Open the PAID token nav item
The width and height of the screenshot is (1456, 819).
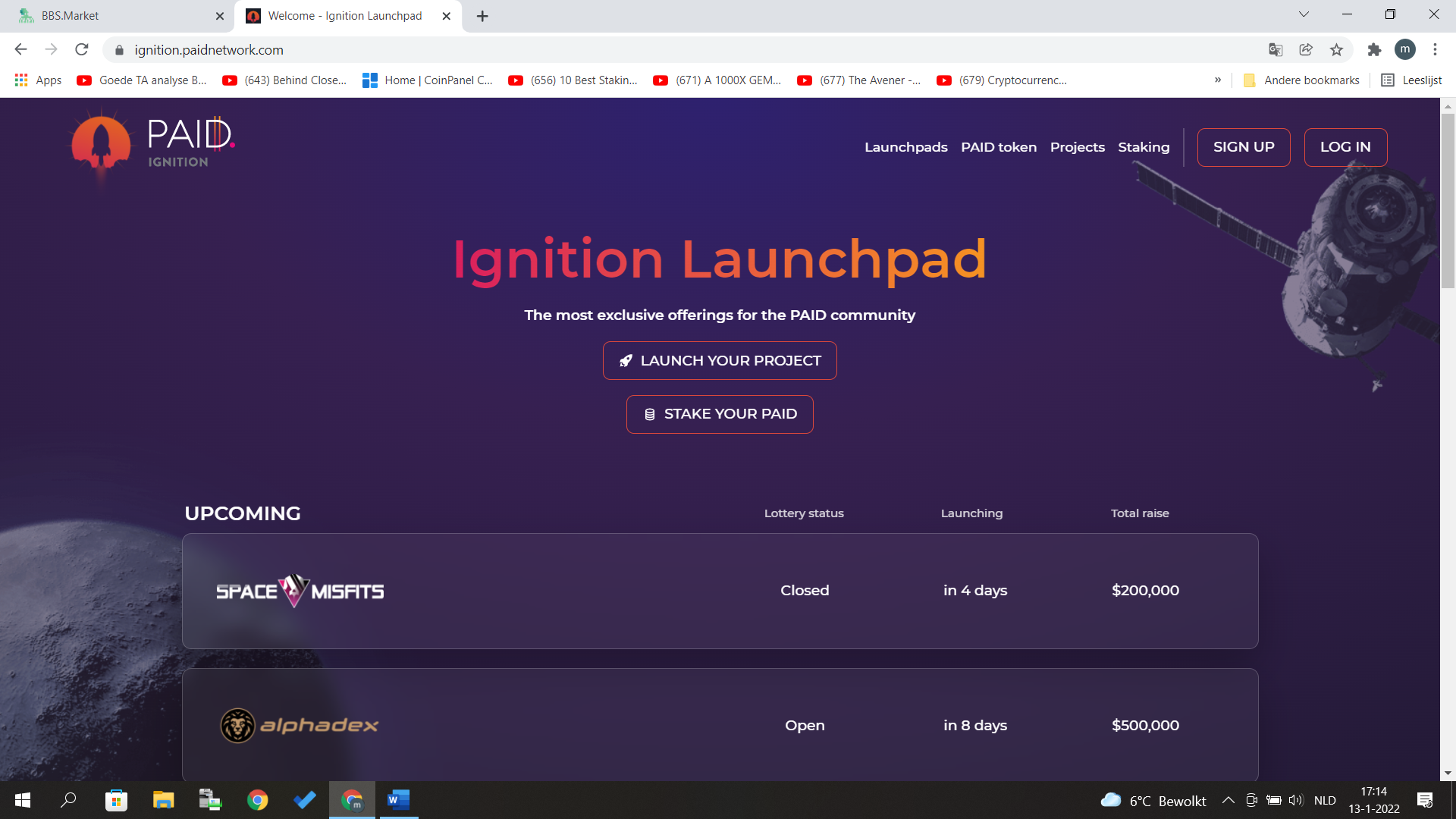[x=998, y=147]
